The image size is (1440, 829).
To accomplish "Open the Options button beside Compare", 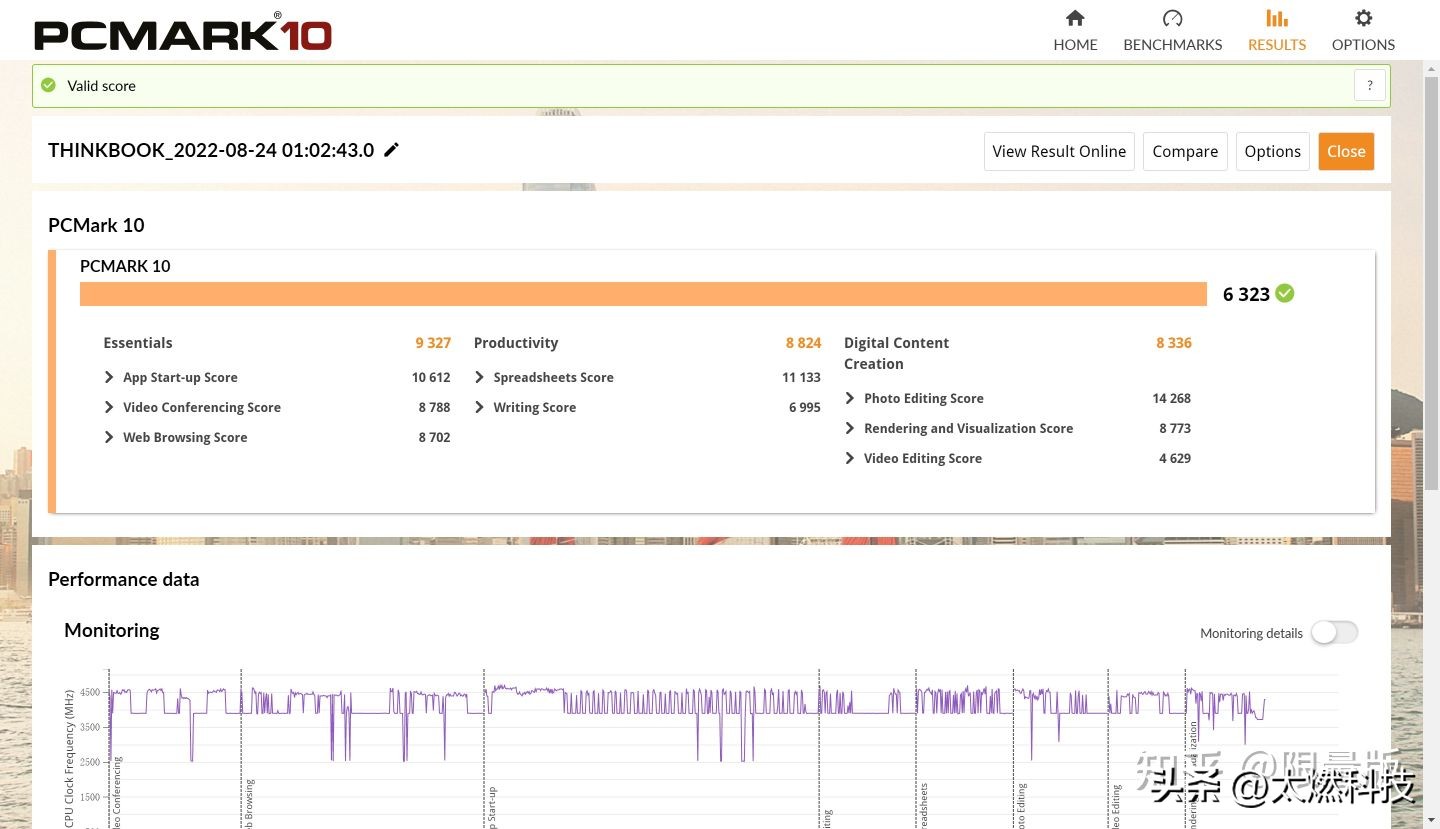I will coord(1272,152).
